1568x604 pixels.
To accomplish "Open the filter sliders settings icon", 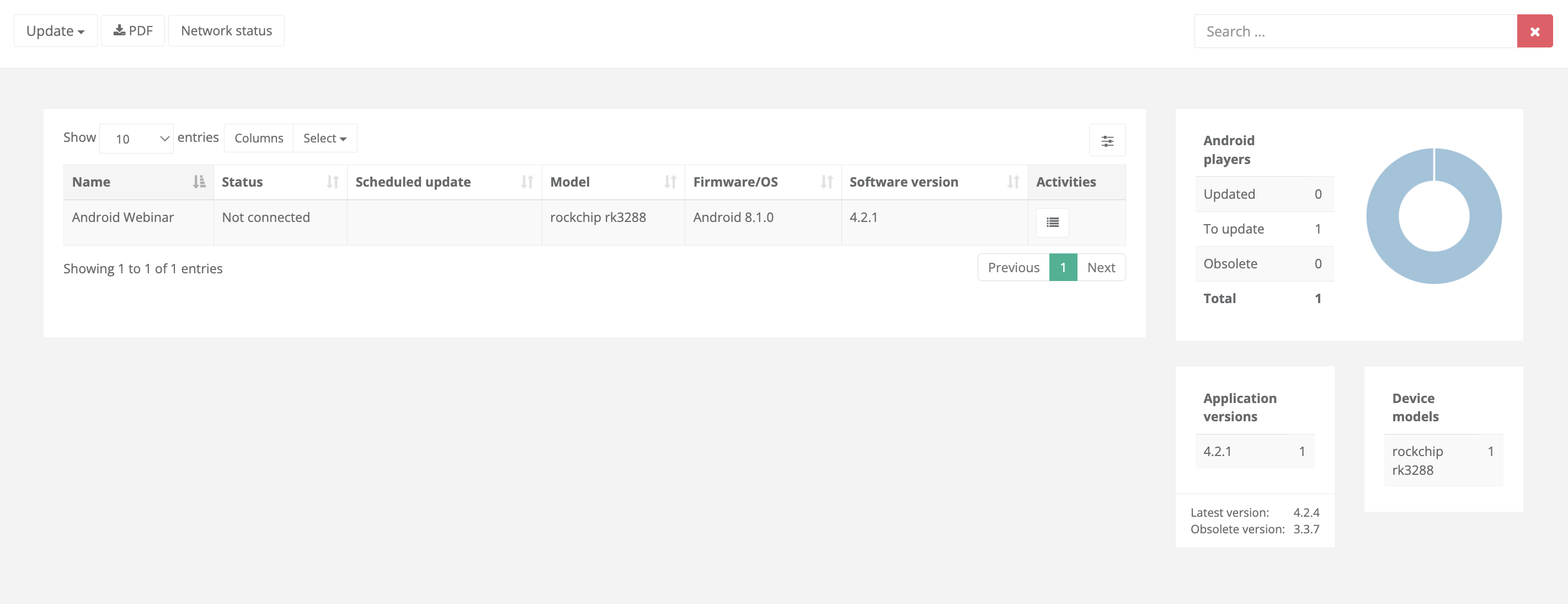I will click(1107, 141).
